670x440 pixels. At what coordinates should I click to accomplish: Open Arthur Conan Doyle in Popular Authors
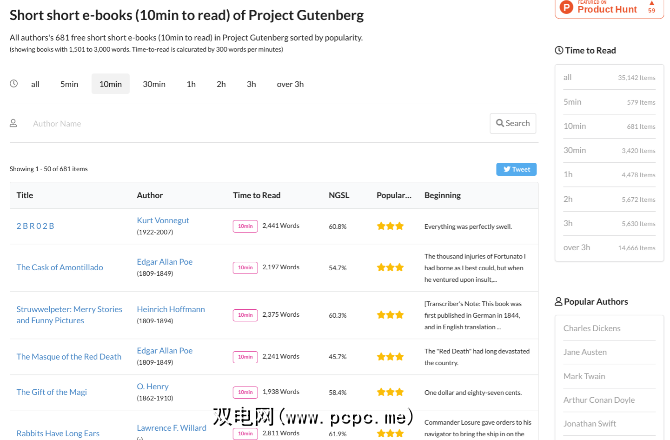[599, 400]
